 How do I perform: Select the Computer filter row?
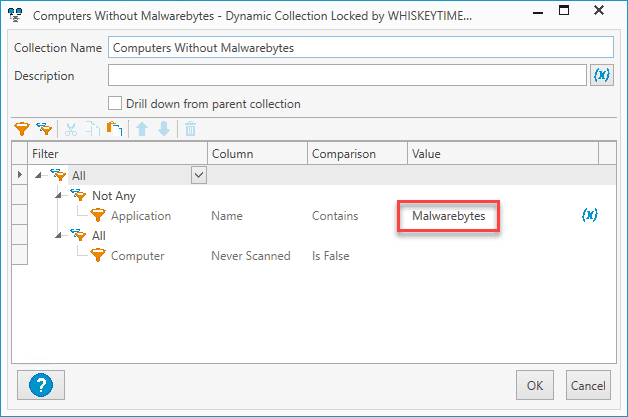[x=137, y=256]
